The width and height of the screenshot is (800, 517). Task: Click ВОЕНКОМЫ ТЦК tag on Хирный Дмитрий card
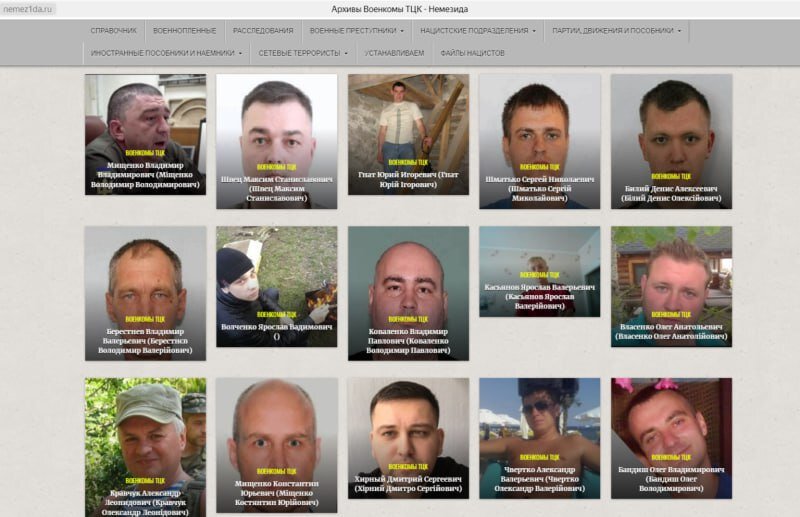pyautogui.click(x=408, y=466)
